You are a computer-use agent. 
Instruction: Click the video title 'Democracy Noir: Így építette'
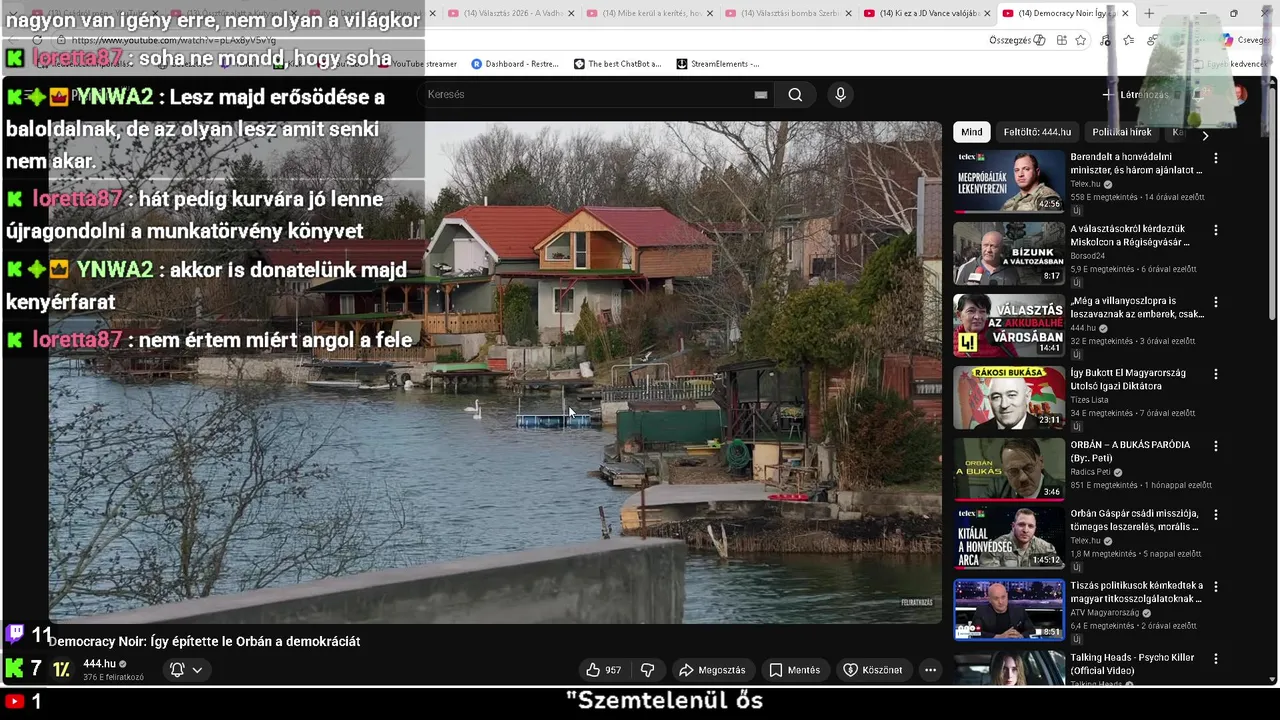[204, 641]
